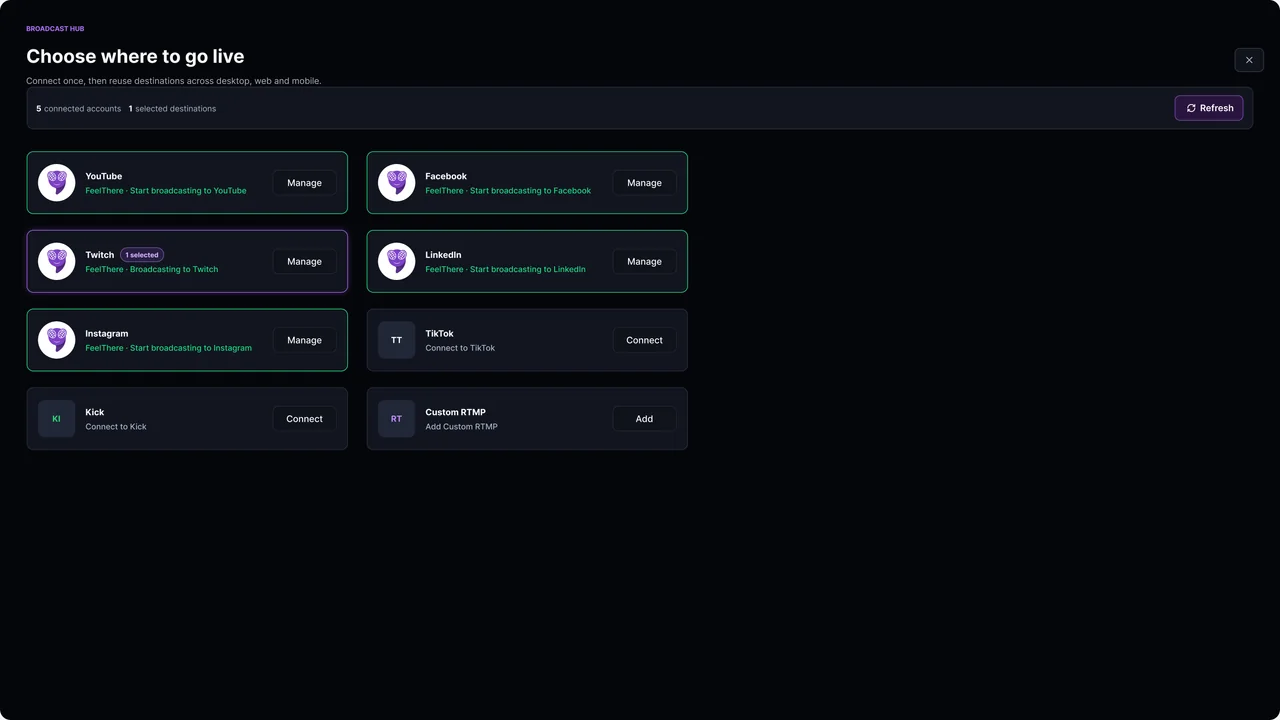Refresh the connected accounts list
Viewport: 1280px width, 720px height.
1209,108
